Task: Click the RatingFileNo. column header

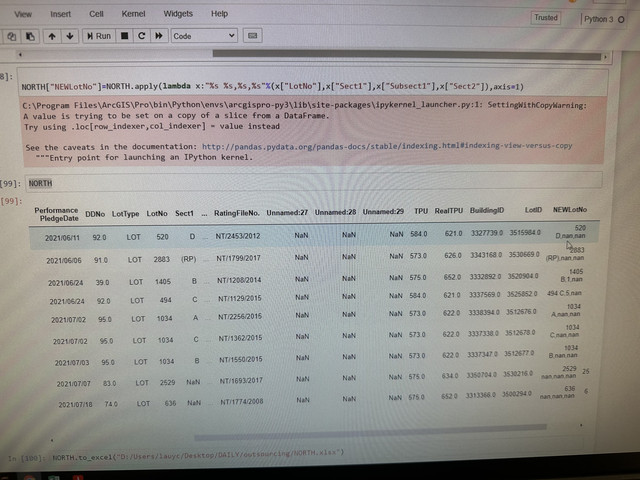Action: coord(237,213)
